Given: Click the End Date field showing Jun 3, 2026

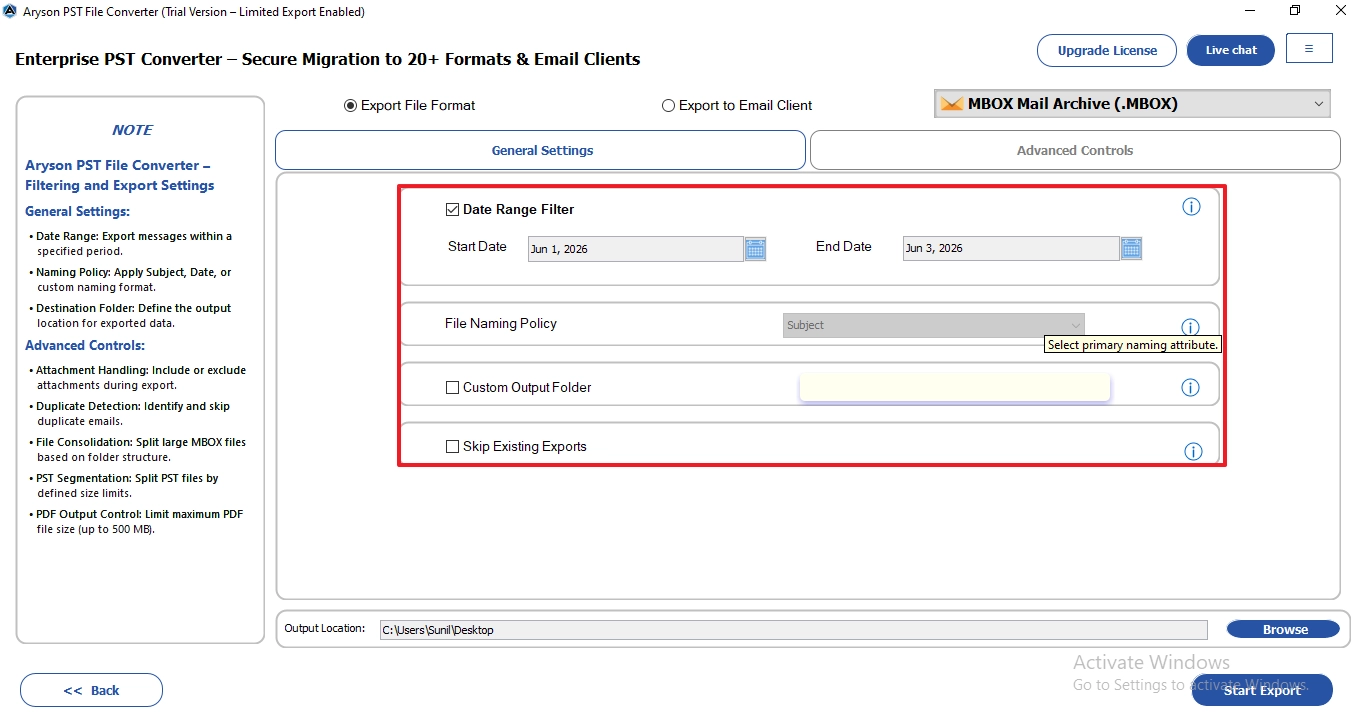Looking at the screenshot, I should tap(1011, 249).
